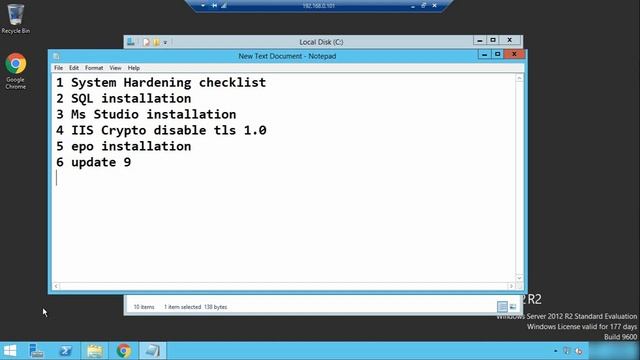
Task: Open the Recycle Bin desktop icon
Action: pyautogui.click(x=16, y=18)
